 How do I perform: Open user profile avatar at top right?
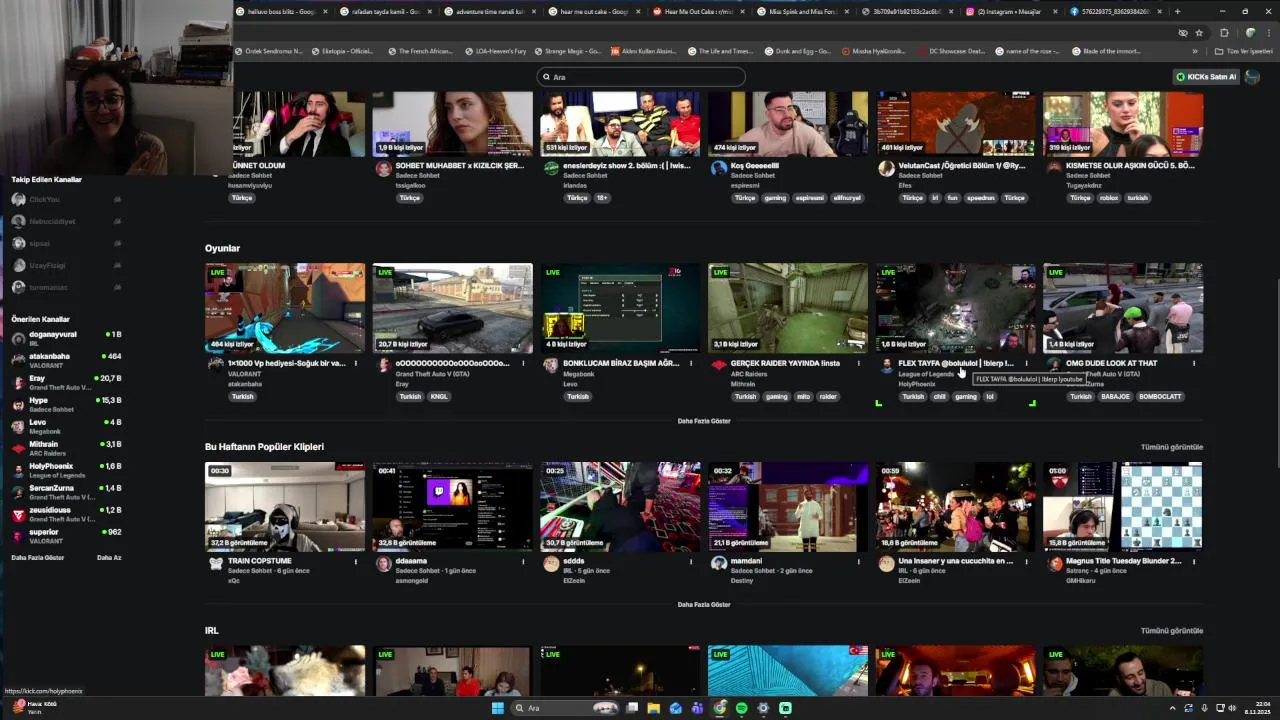tap(1252, 77)
